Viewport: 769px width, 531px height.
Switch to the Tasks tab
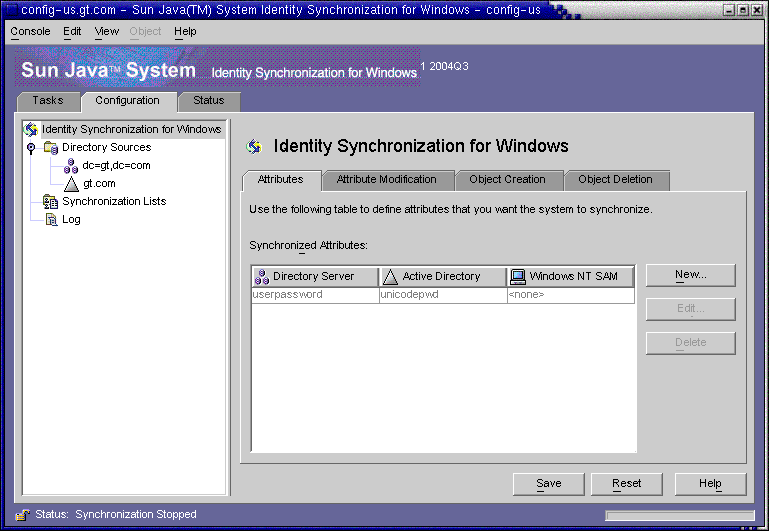(48, 101)
